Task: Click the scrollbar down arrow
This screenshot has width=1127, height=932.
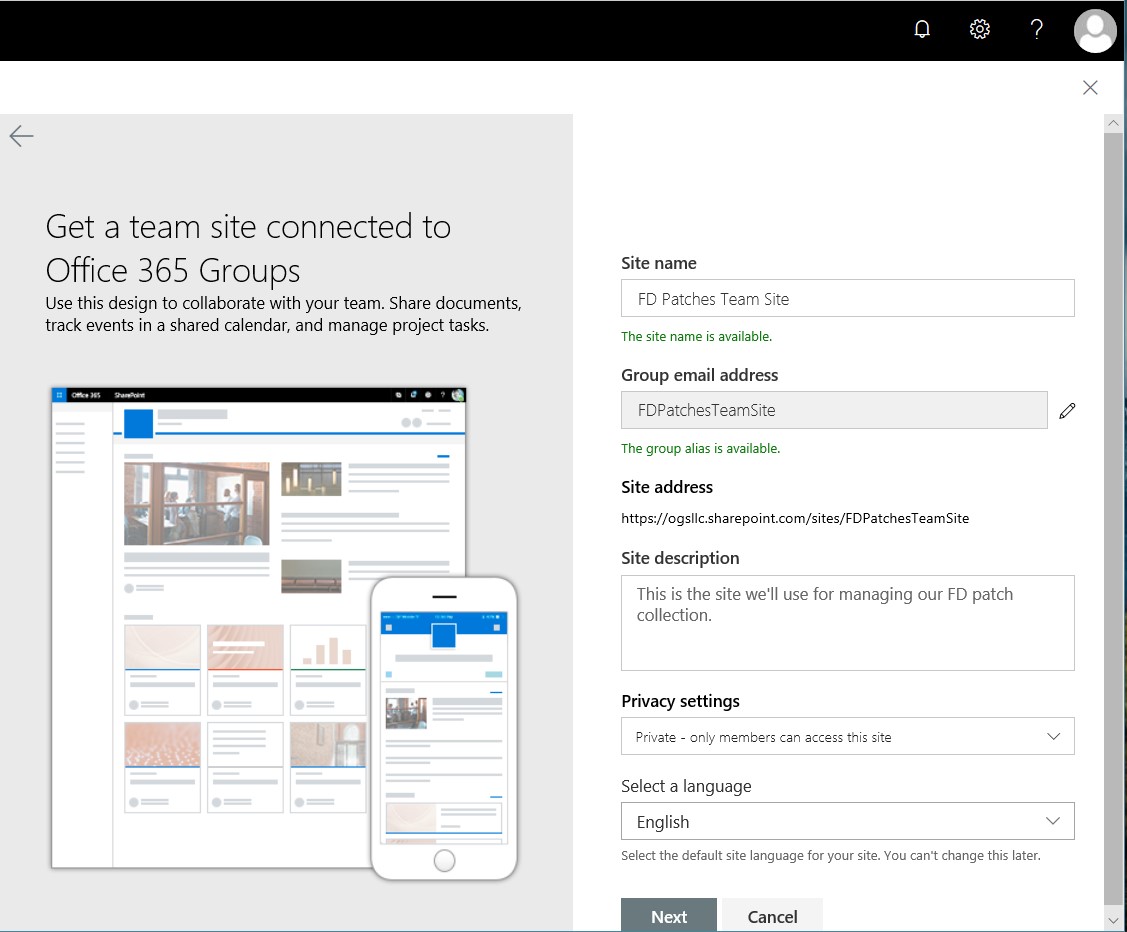Action: pos(1113,919)
